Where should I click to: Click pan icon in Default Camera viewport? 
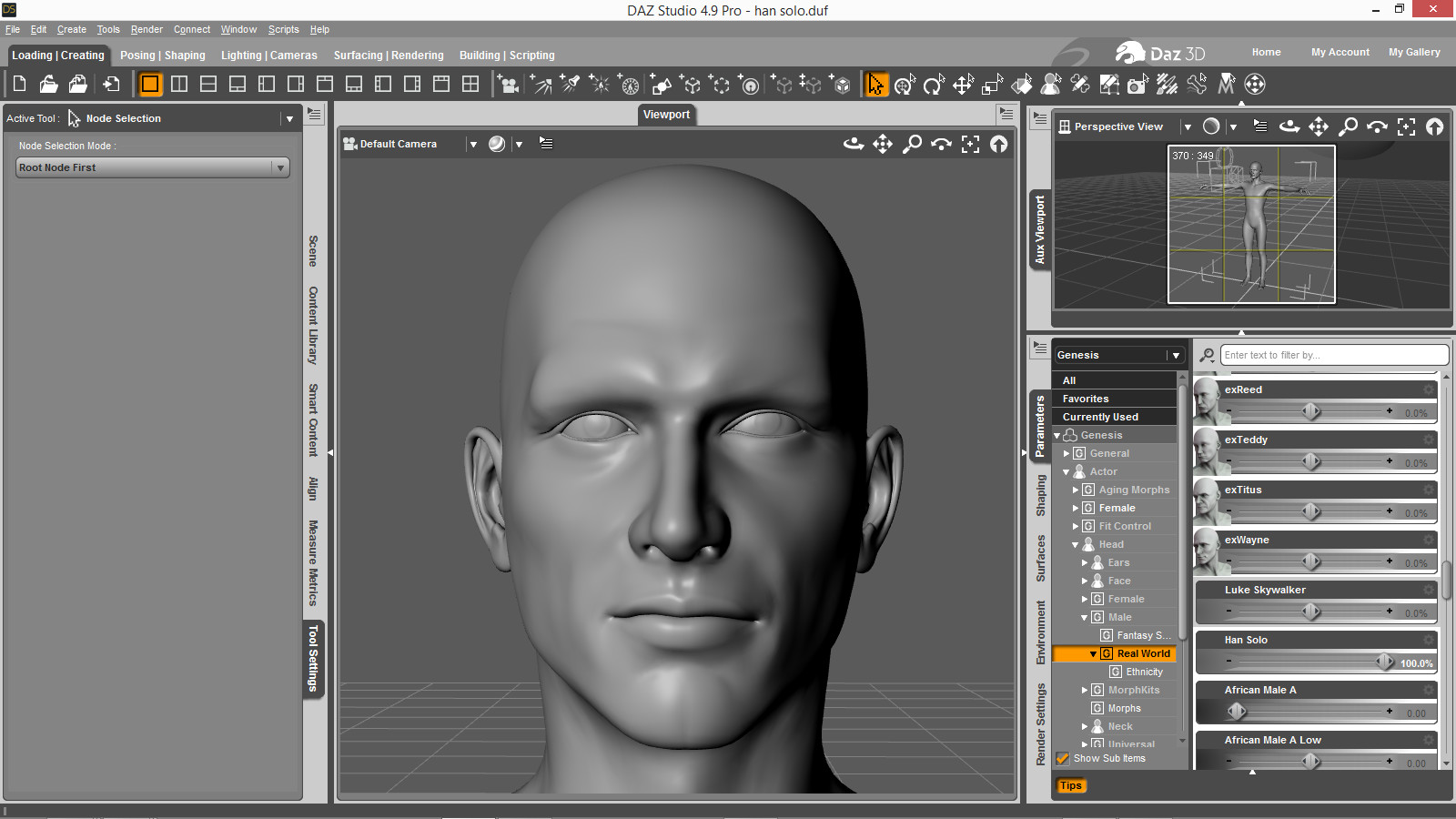click(x=883, y=144)
